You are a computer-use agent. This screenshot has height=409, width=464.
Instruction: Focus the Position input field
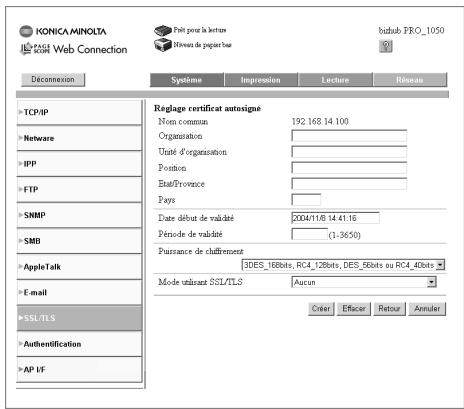tap(349, 168)
